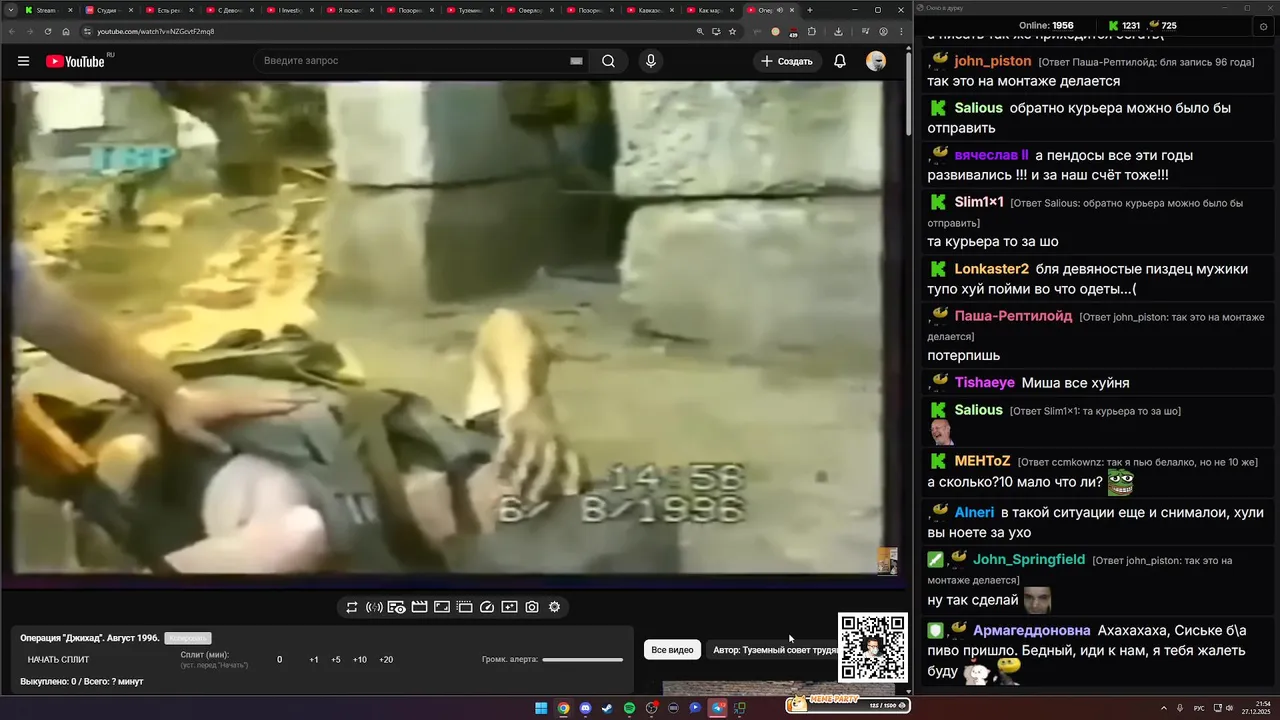Image resolution: width=1280 pixels, height=720 pixels.
Task: Open the browser downloads icon
Action: [838, 31]
